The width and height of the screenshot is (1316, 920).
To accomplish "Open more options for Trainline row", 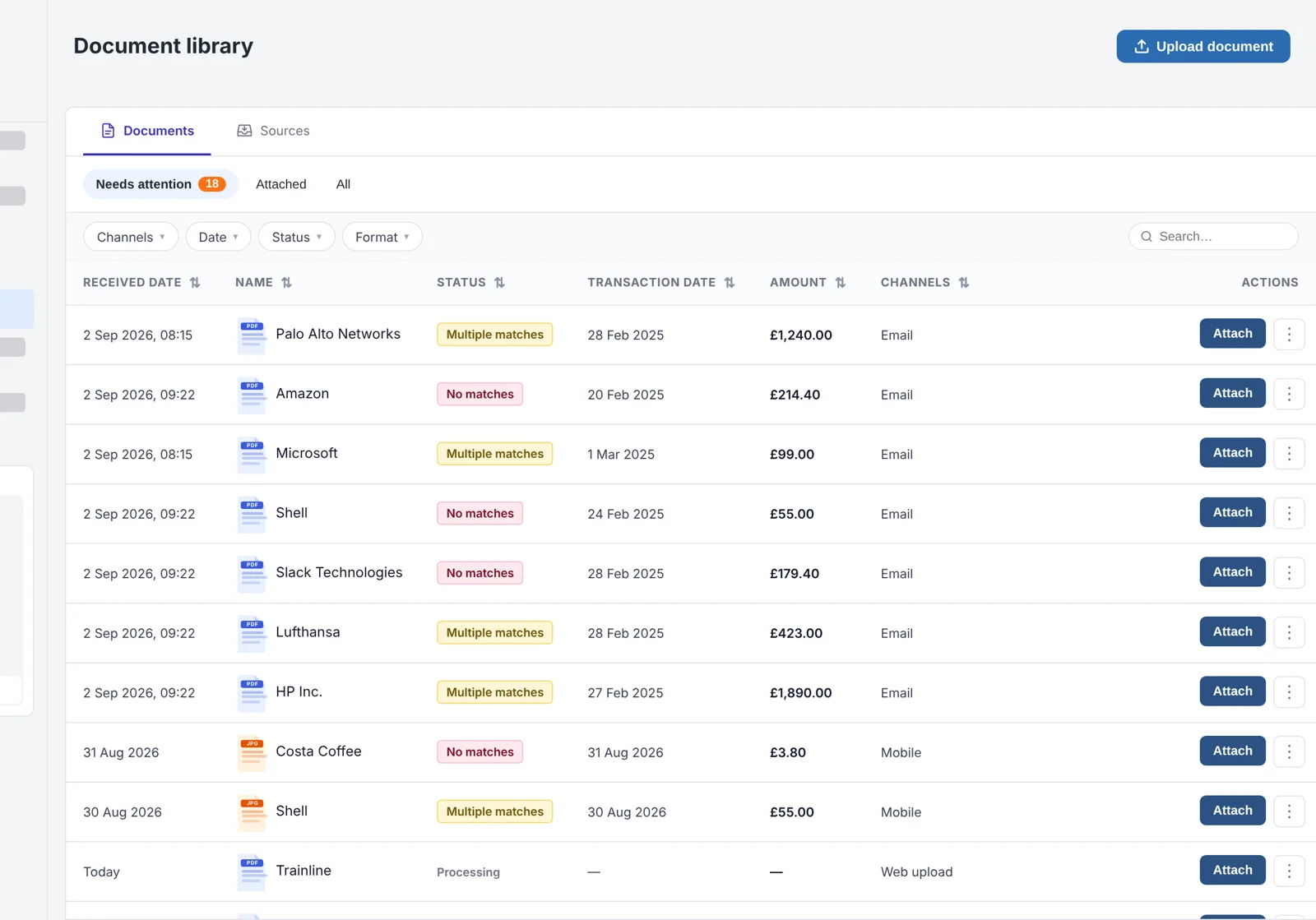I will point(1289,871).
